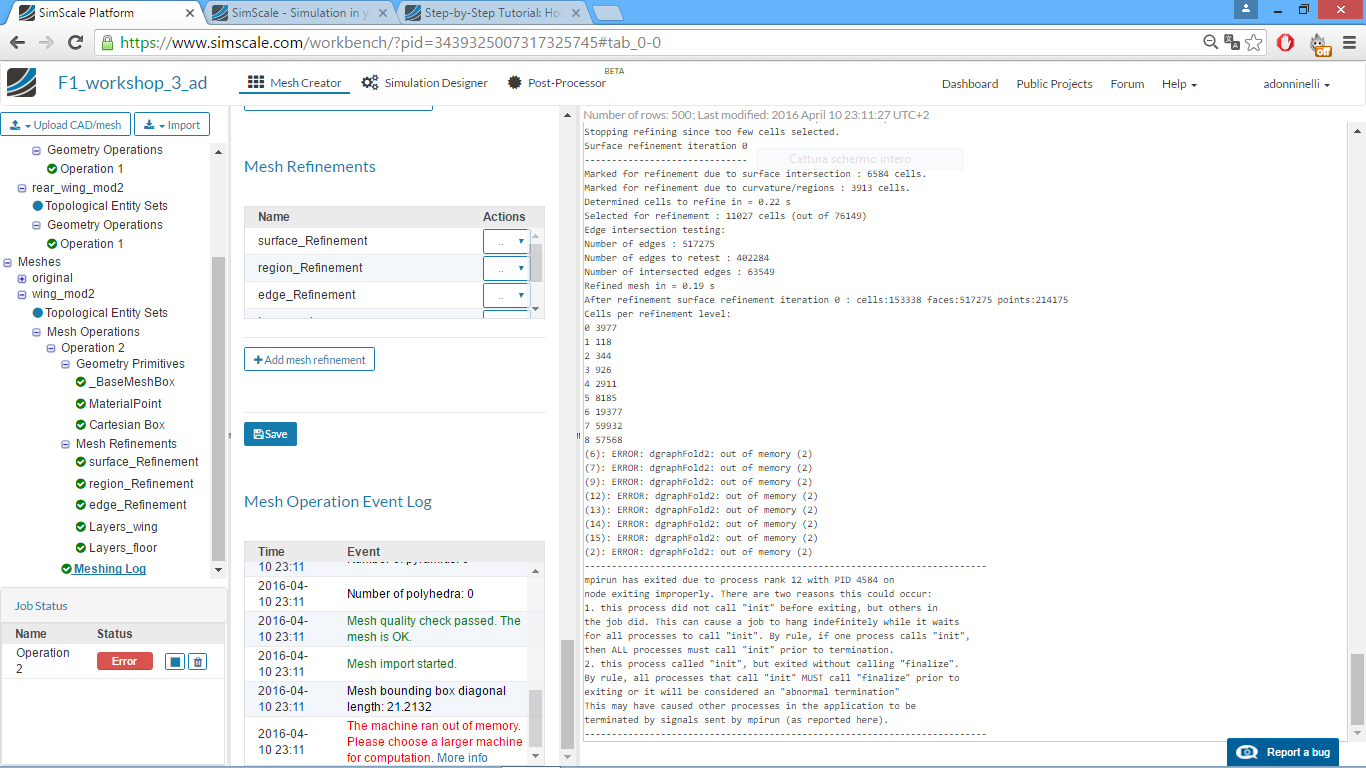Open the Chrome hamburger menu
Image resolution: width=1366 pixels, height=768 pixels.
pos(1348,43)
